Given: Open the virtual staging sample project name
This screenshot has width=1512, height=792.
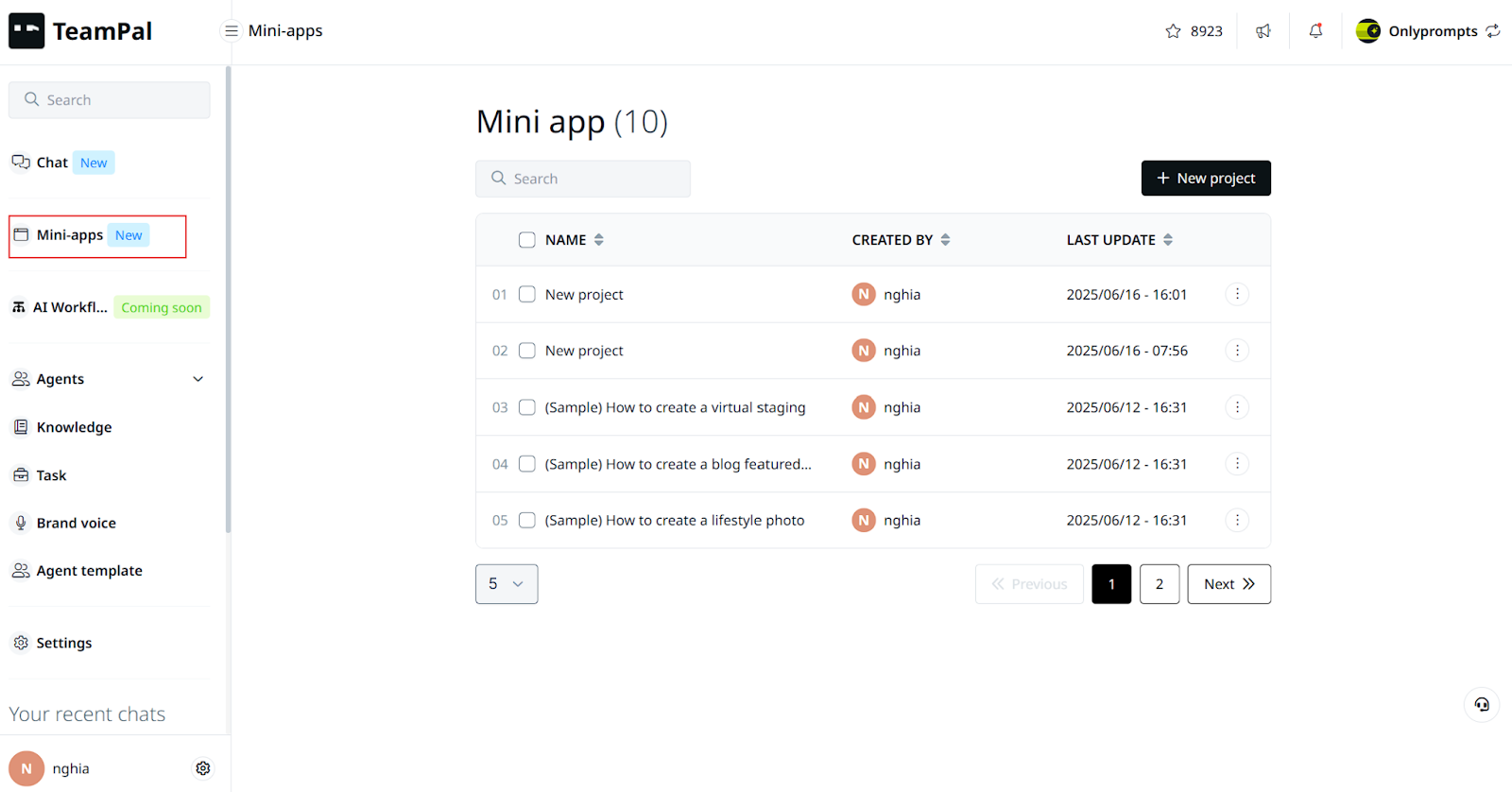Looking at the screenshot, I should pyautogui.click(x=675, y=407).
